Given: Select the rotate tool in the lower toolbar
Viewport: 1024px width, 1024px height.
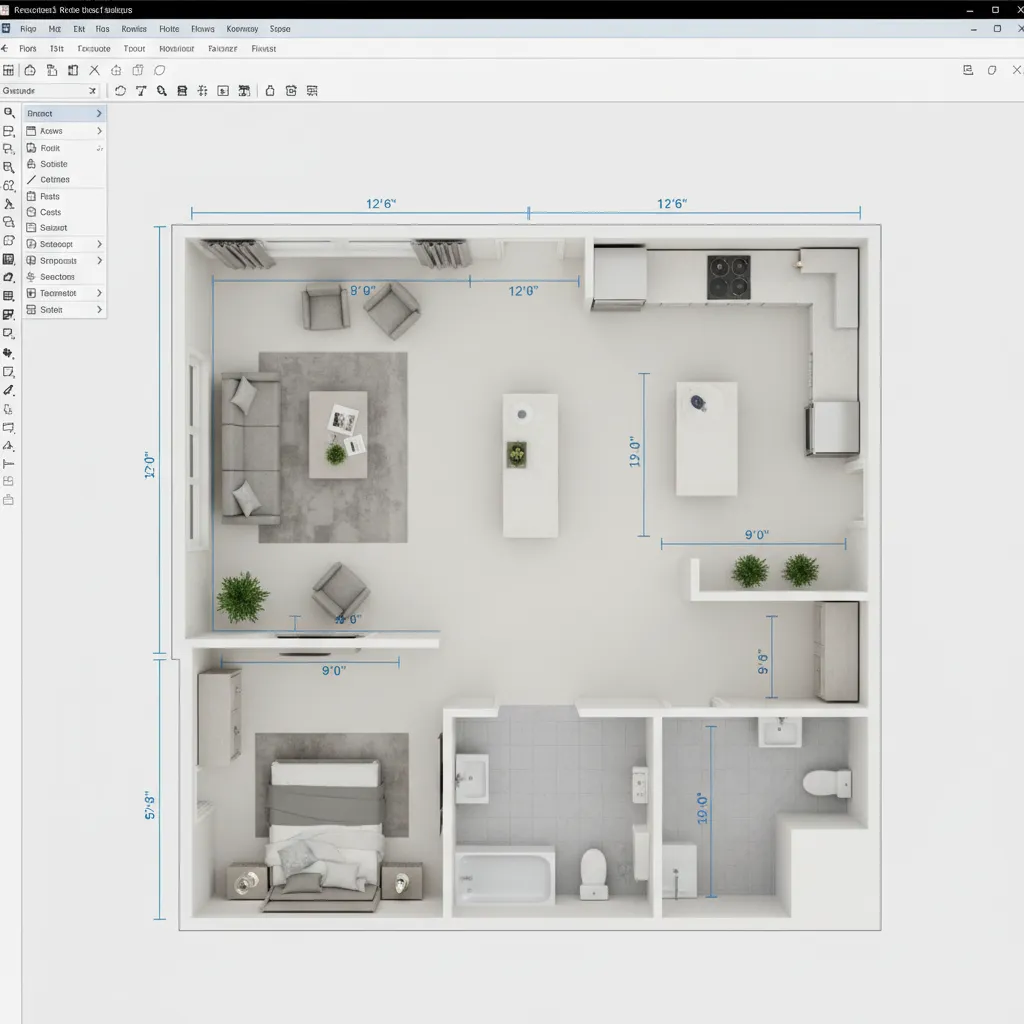Looking at the screenshot, I should [118, 91].
